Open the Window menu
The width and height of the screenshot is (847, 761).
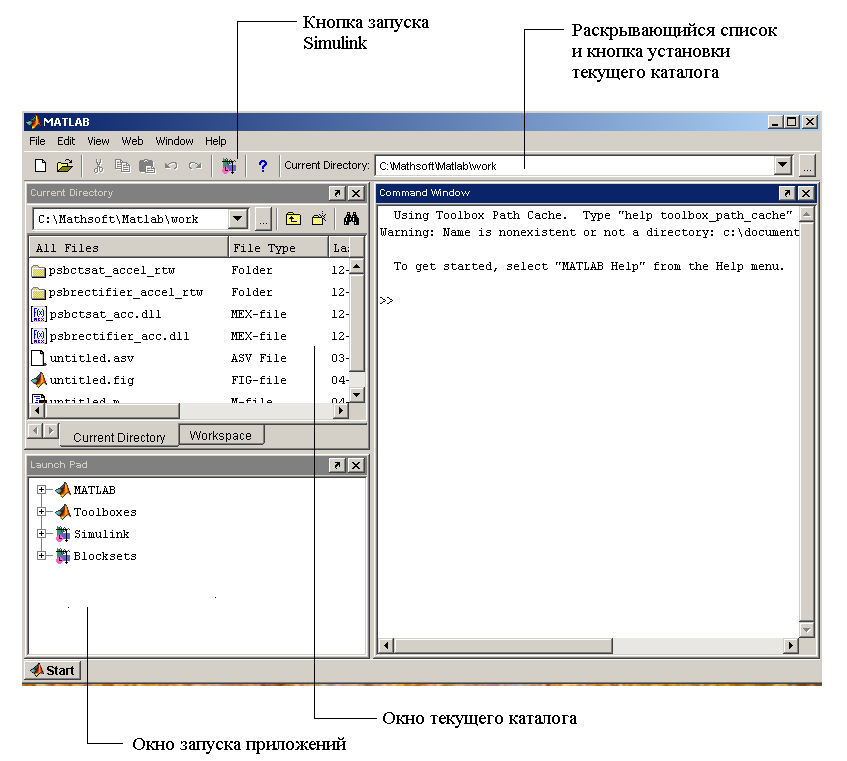[x=174, y=141]
